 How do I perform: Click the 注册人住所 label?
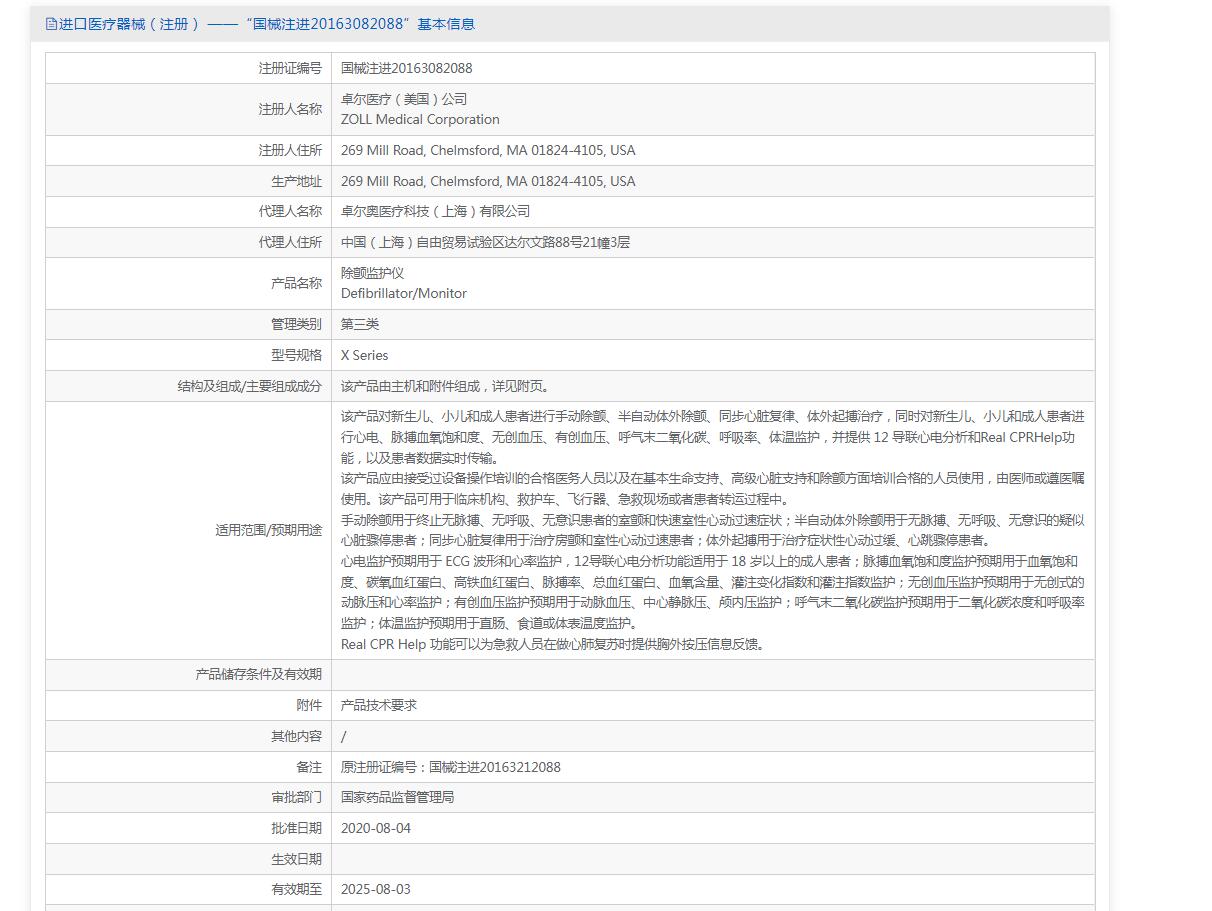pyautogui.click(x=290, y=150)
